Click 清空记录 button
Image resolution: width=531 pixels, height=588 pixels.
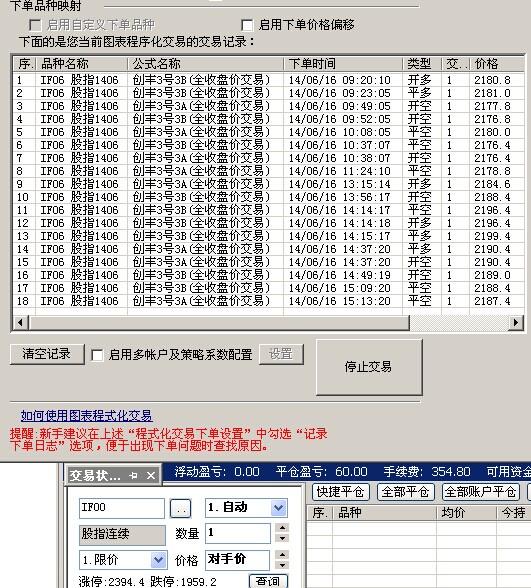(47, 354)
